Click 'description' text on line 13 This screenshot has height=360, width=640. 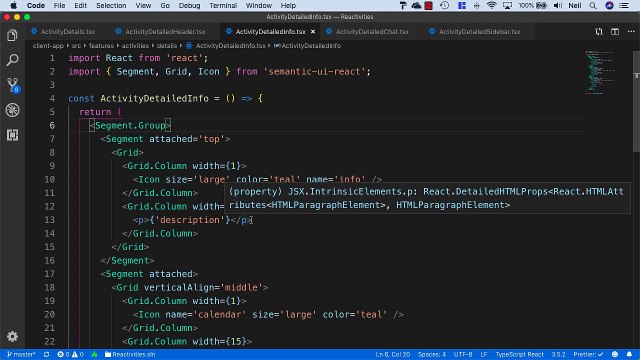pyautogui.click(x=190, y=220)
